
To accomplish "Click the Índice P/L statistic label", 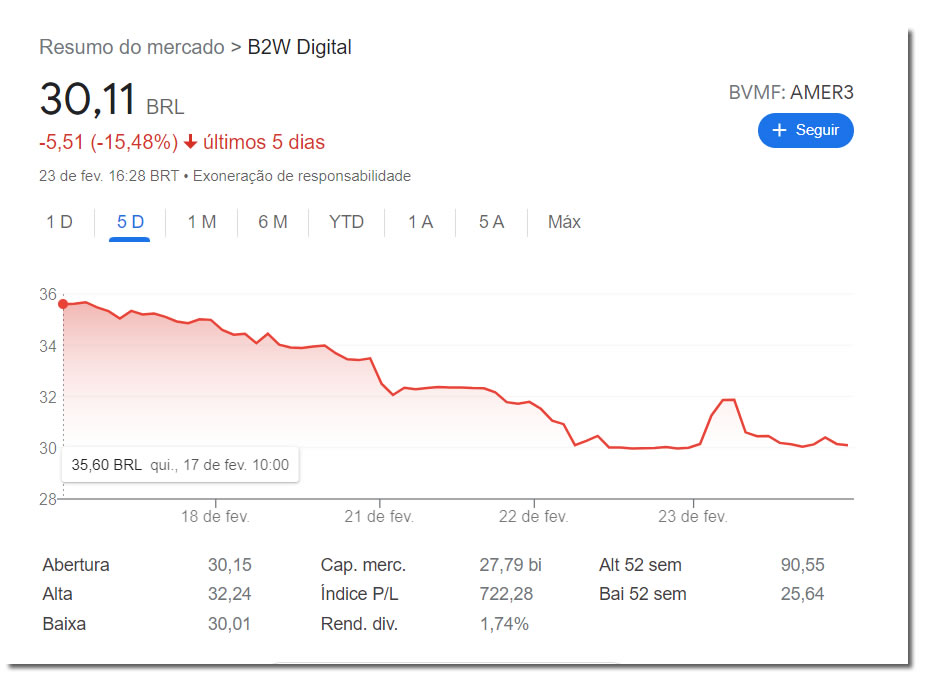I will (x=359, y=594).
